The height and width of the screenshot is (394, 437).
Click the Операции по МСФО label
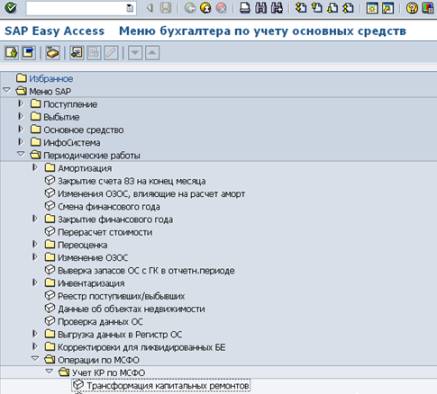[x=99, y=360]
